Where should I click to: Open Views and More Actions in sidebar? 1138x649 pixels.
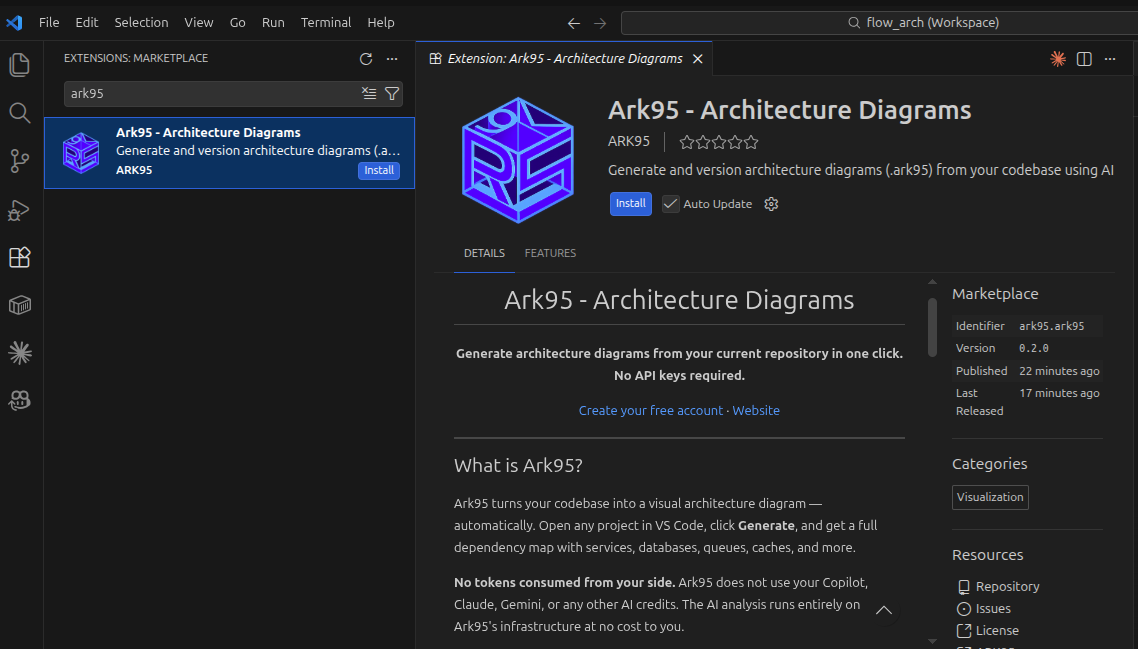pos(392,59)
